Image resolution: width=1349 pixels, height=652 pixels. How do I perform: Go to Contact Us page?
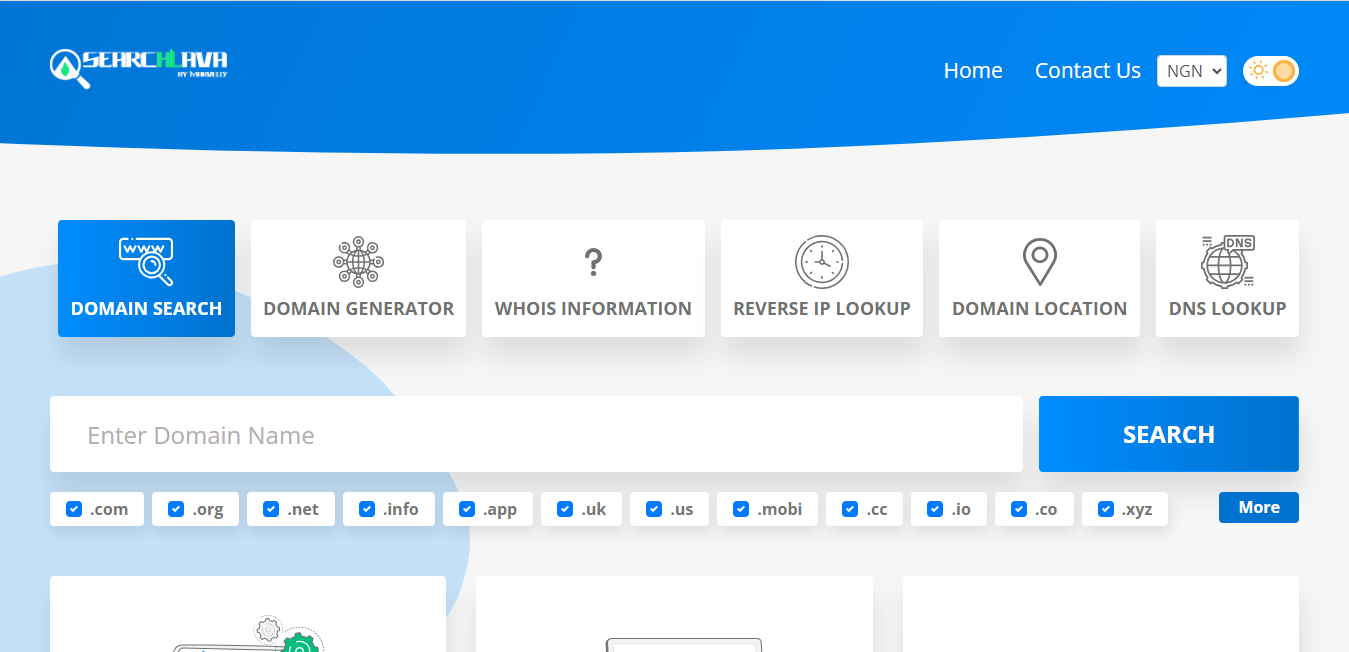coord(1087,71)
